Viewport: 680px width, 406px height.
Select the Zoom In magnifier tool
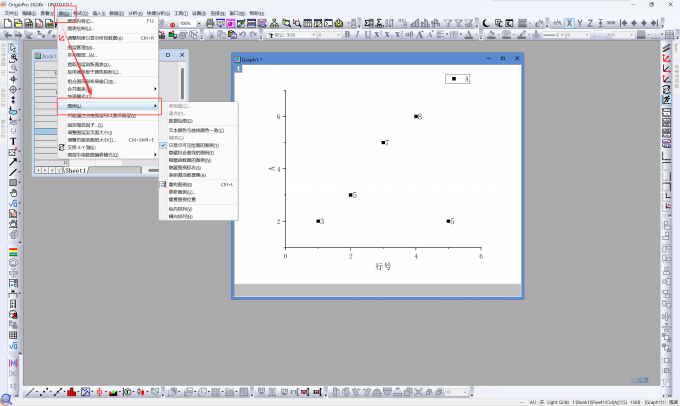click(13, 58)
